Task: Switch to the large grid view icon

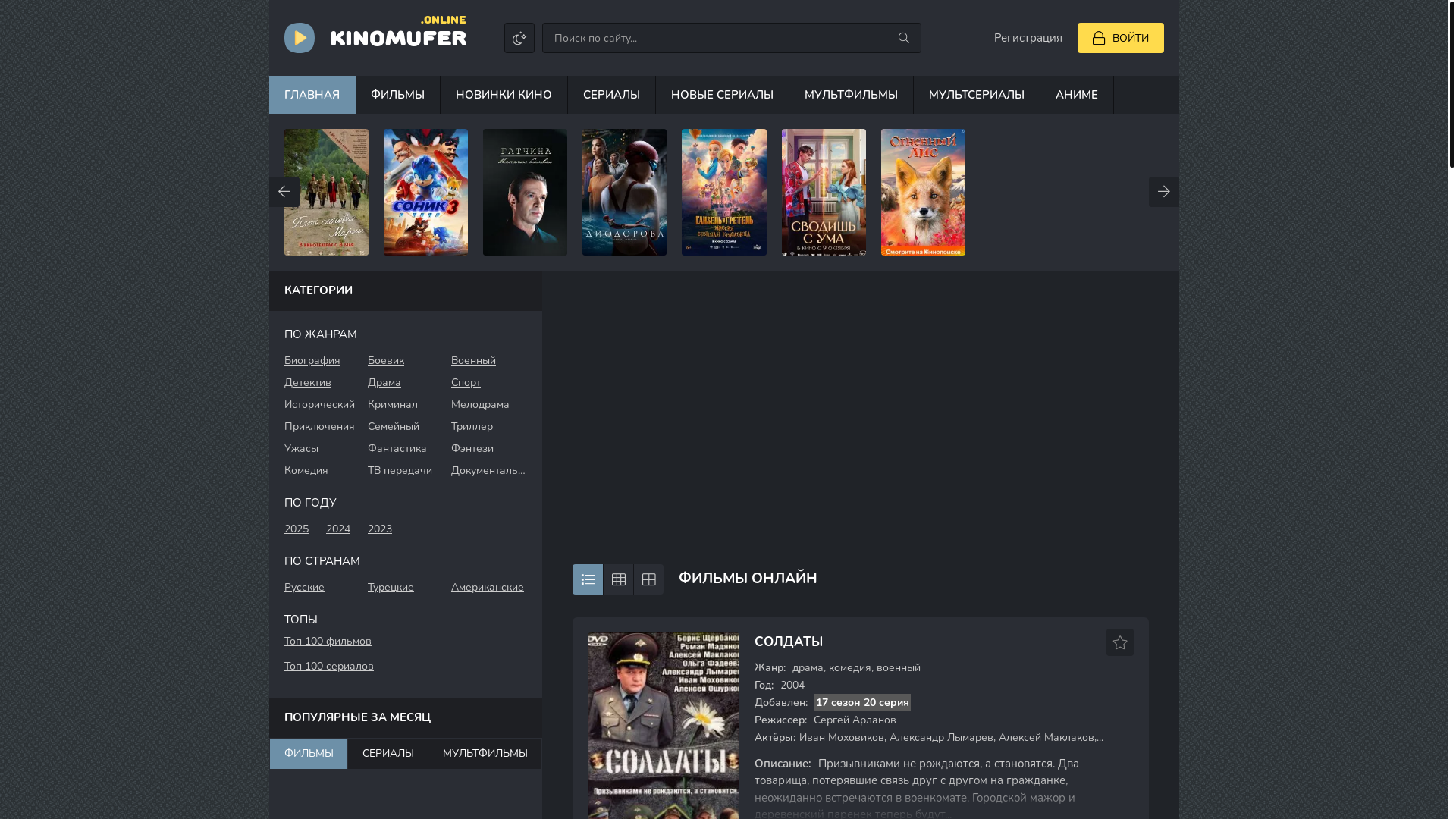Action: pyautogui.click(x=648, y=579)
